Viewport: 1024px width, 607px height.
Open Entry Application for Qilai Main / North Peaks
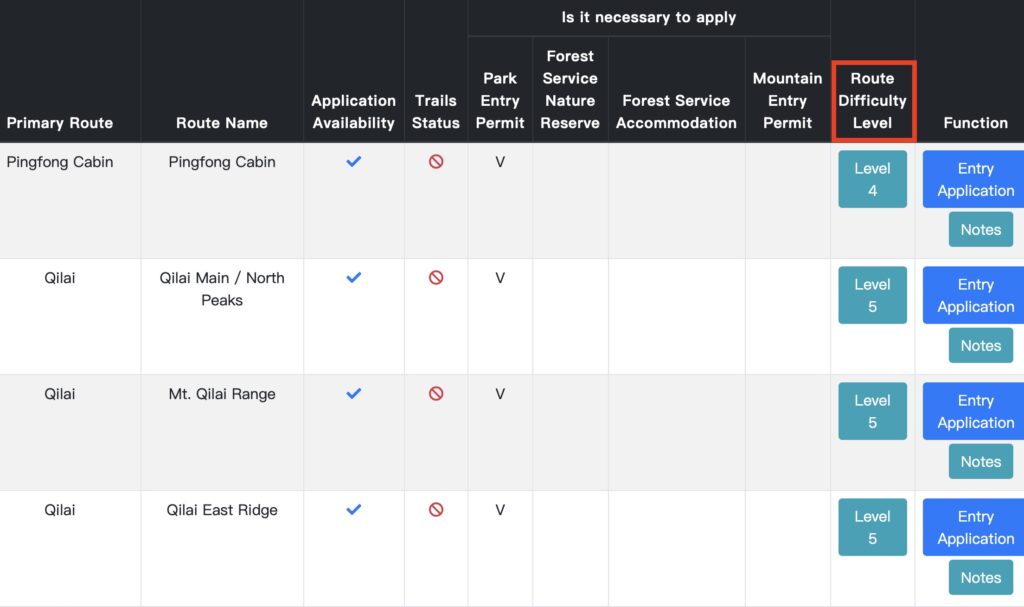(x=974, y=295)
